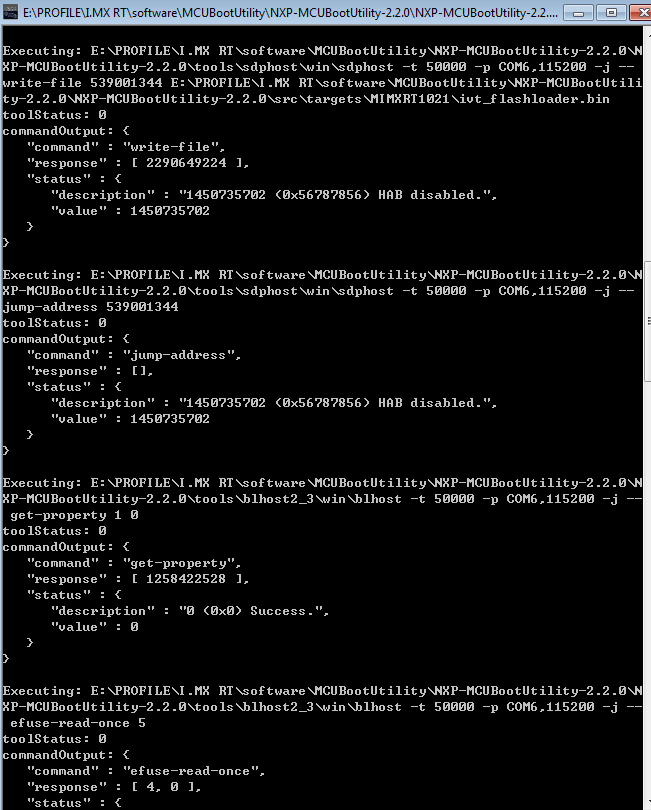Click the "efuse-read-once" command value
This screenshot has width=651, height=810.
[194, 771]
